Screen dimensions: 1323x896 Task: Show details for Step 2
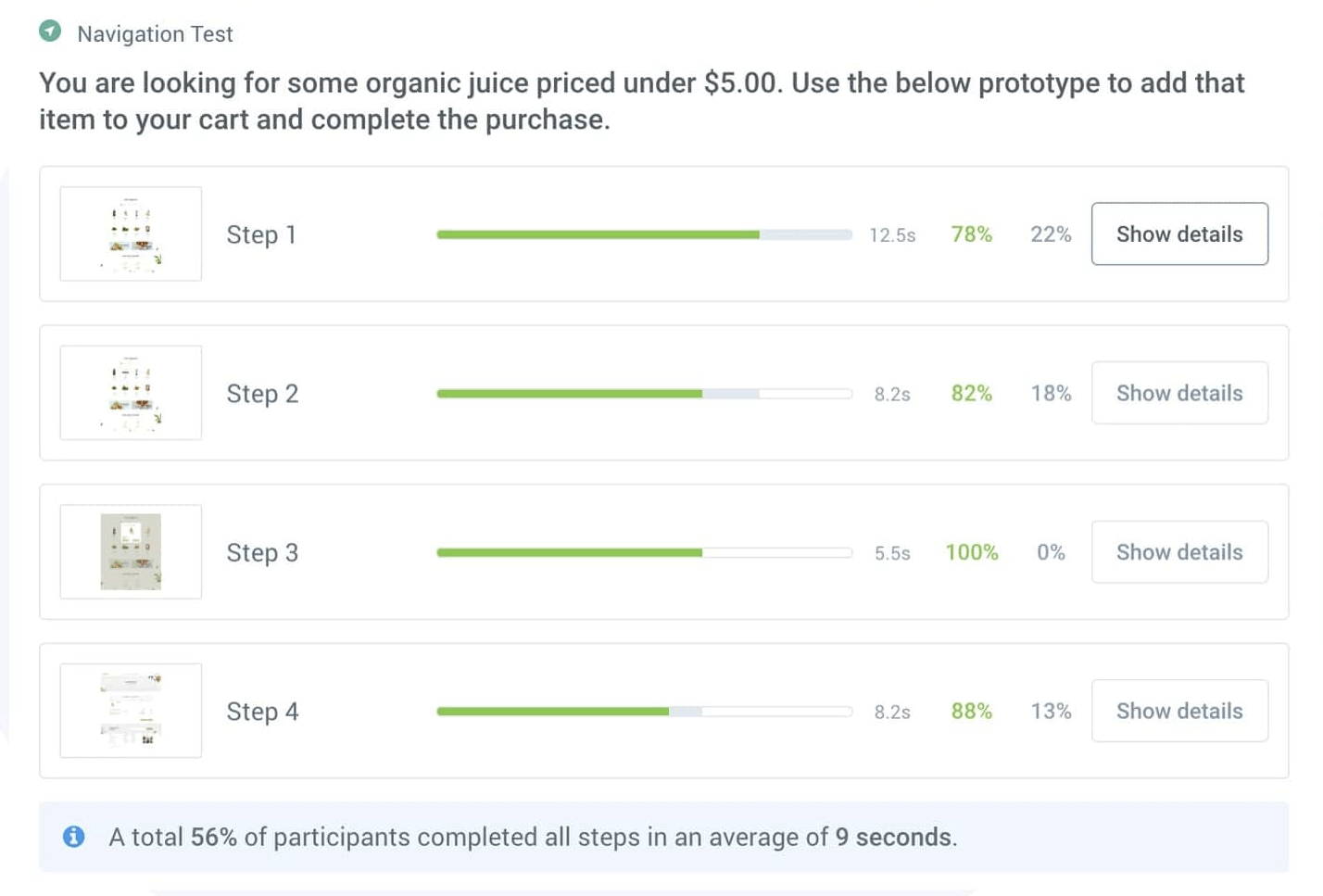1179,393
